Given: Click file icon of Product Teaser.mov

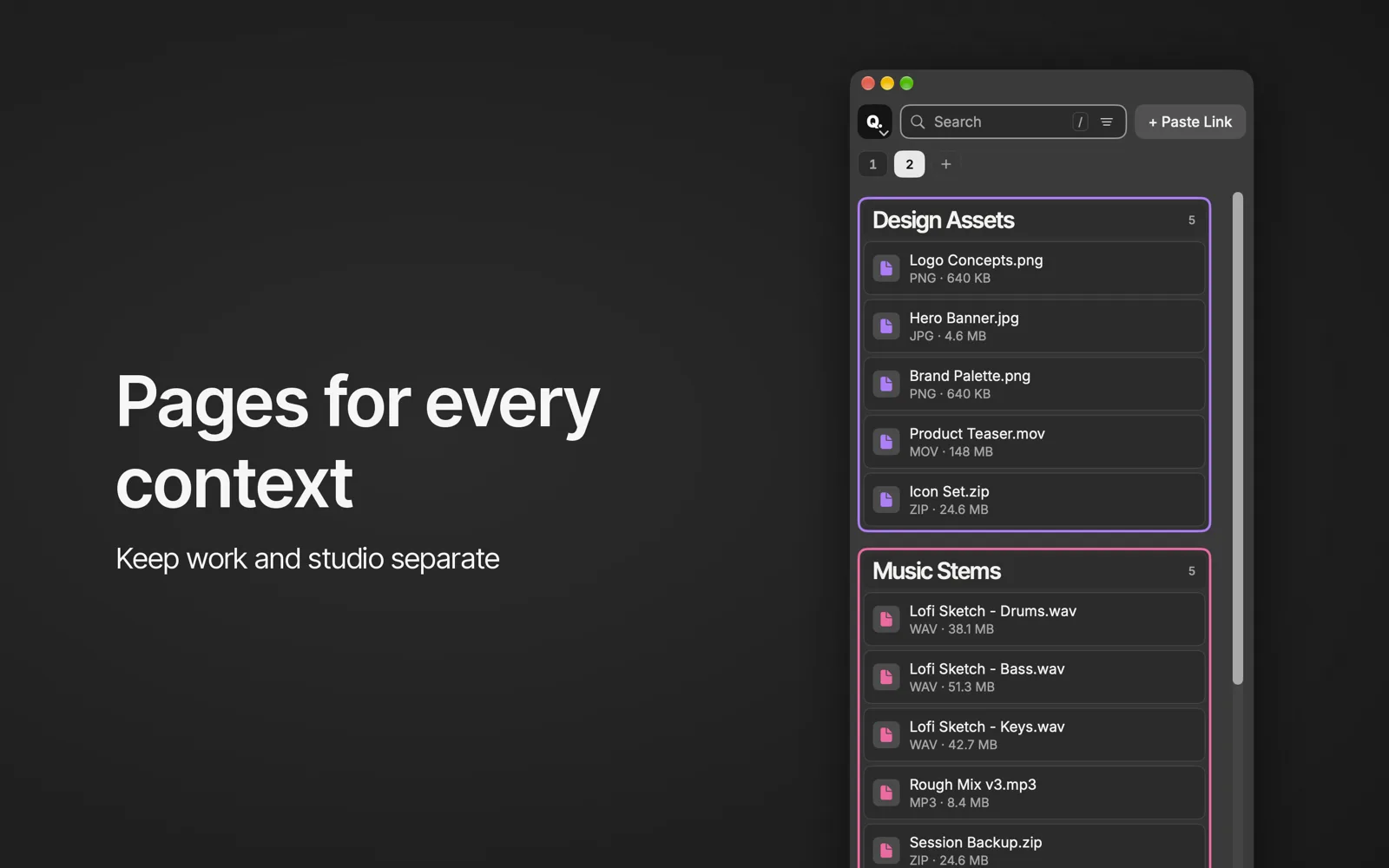Looking at the screenshot, I should tap(885, 442).
